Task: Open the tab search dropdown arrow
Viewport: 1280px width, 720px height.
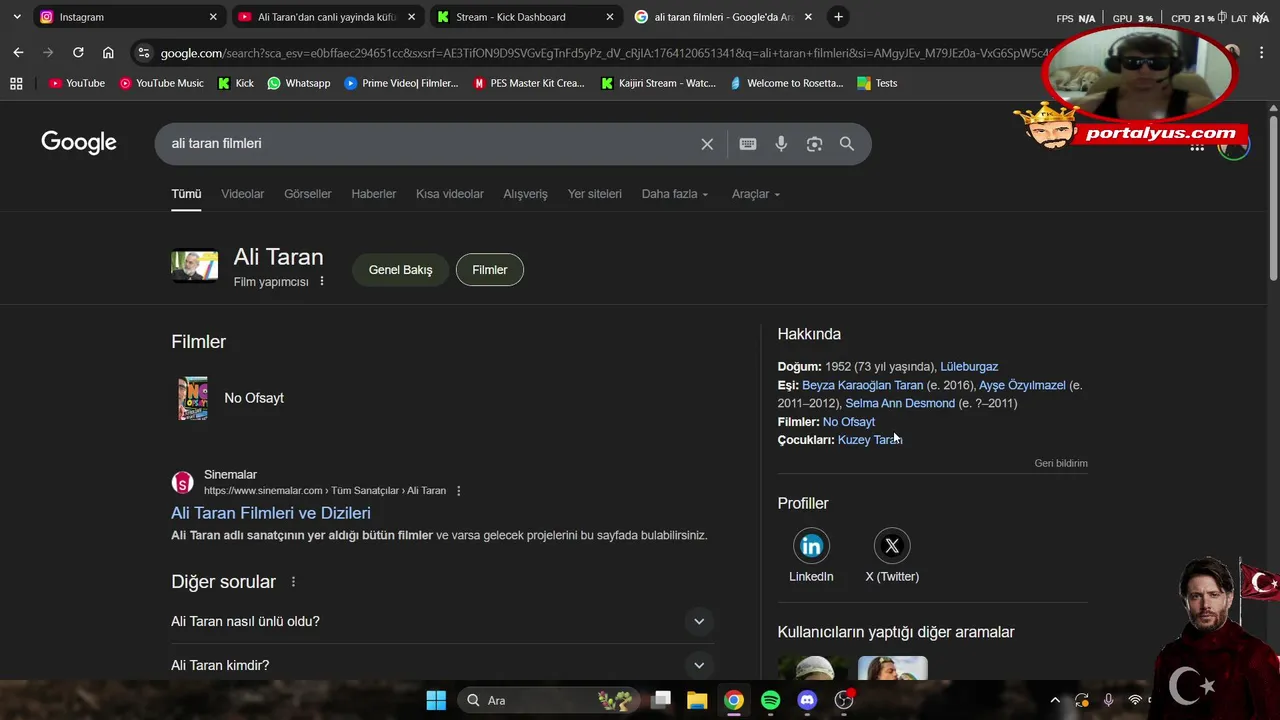Action: (x=16, y=17)
